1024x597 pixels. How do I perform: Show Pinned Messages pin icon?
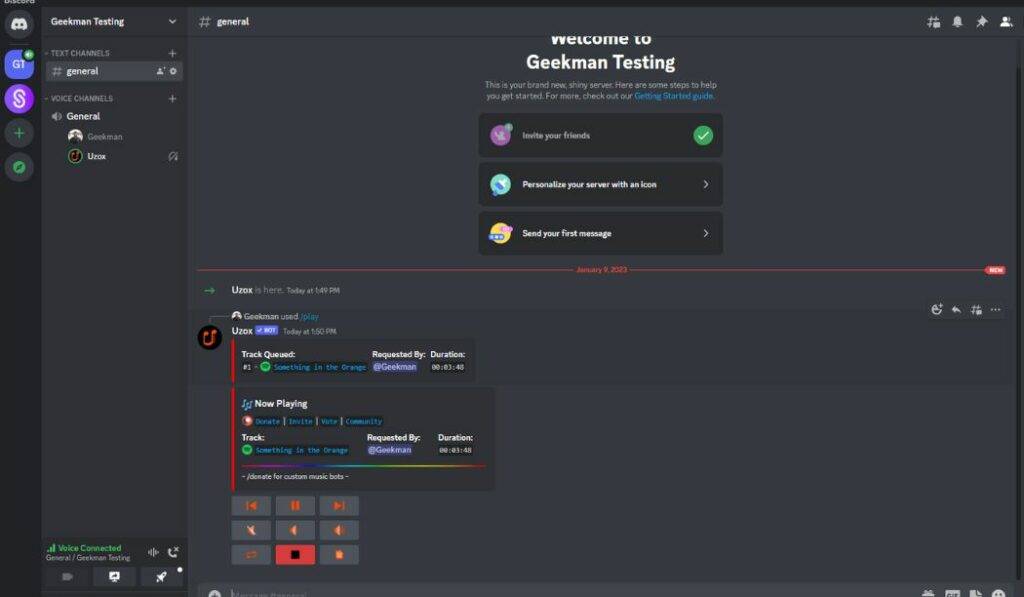click(982, 22)
